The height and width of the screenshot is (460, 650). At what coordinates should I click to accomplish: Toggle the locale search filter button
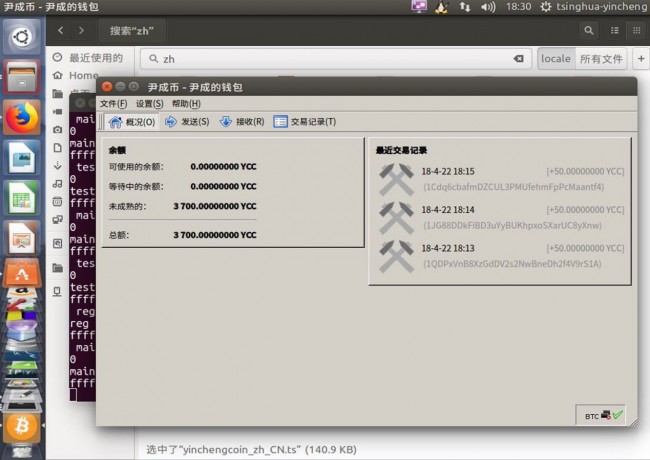(555, 59)
